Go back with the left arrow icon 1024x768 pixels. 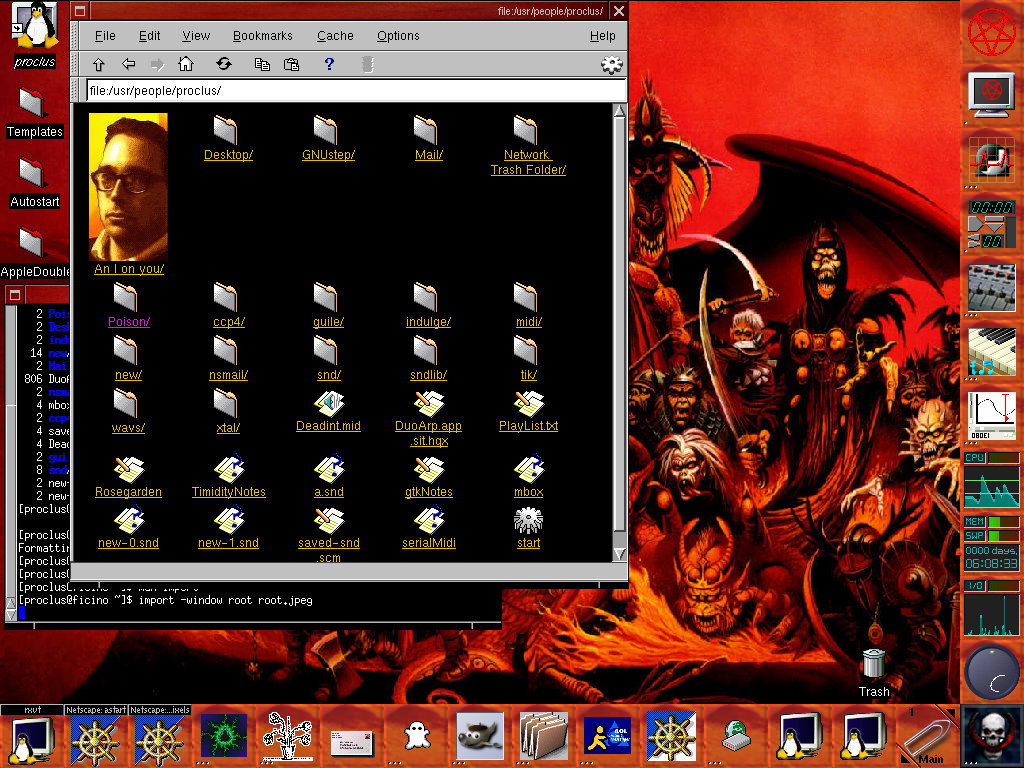pos(129,64)
